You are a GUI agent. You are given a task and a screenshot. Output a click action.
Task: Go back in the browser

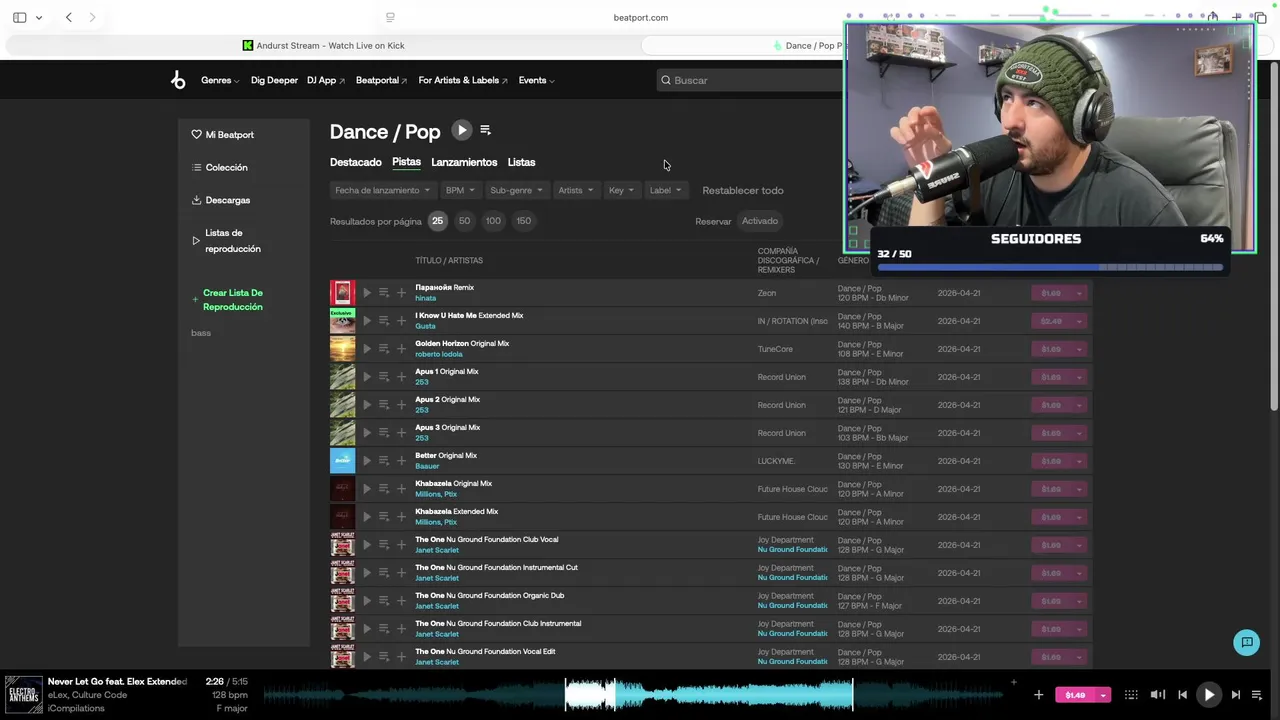point(68,17)
